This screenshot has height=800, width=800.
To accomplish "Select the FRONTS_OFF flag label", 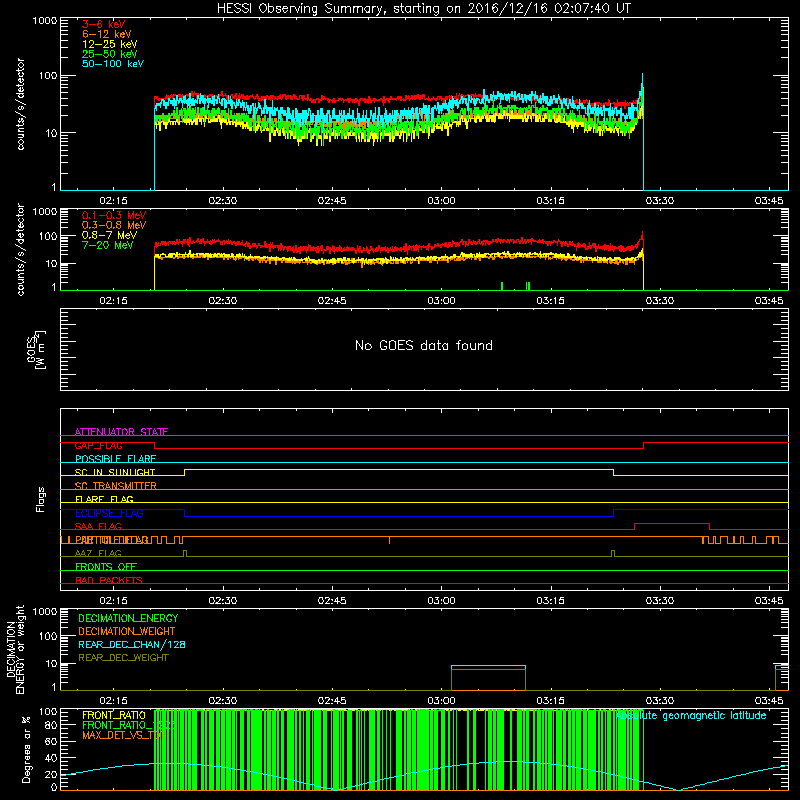I will point(106,566).
